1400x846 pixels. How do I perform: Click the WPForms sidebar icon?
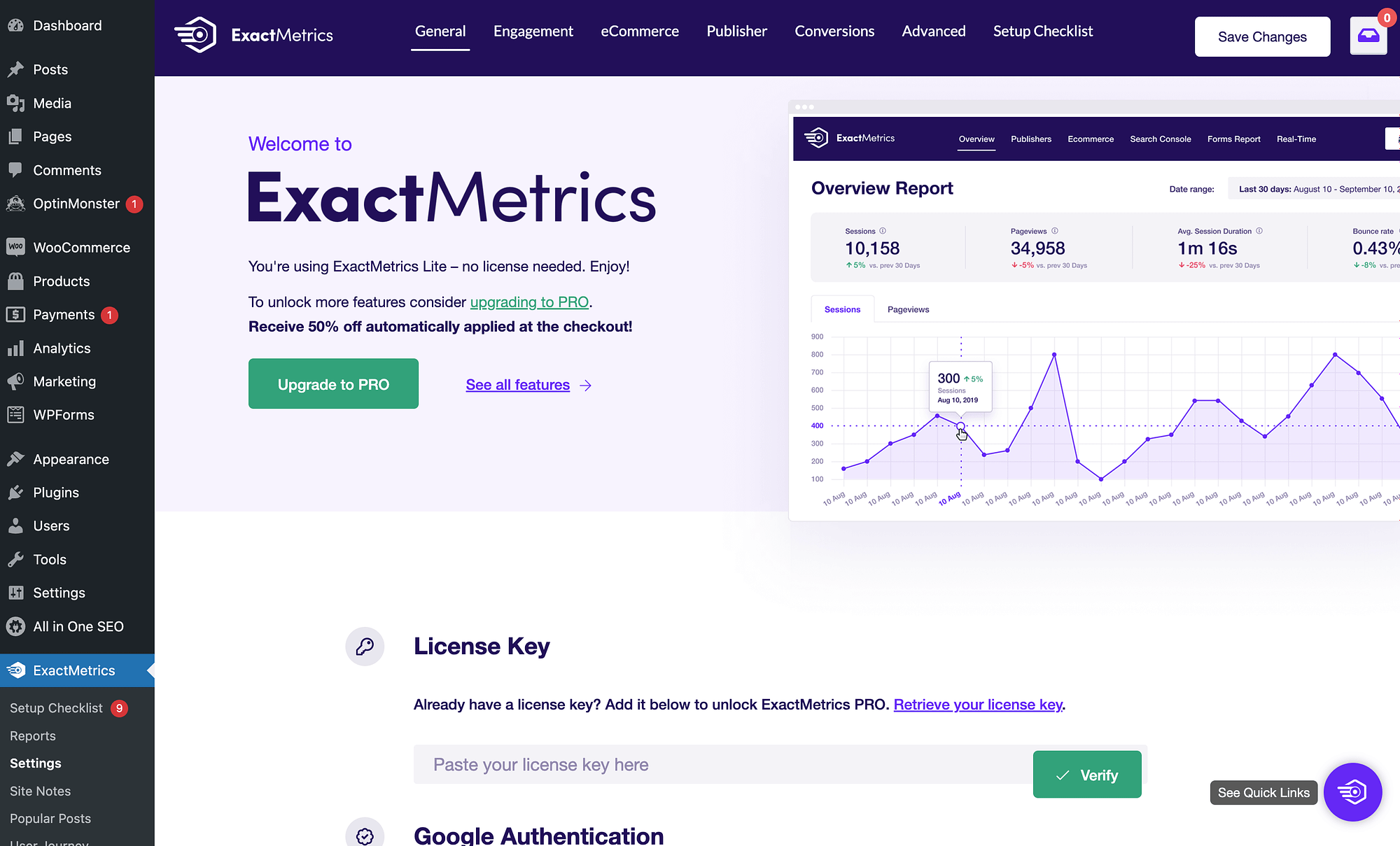point(16,415)
